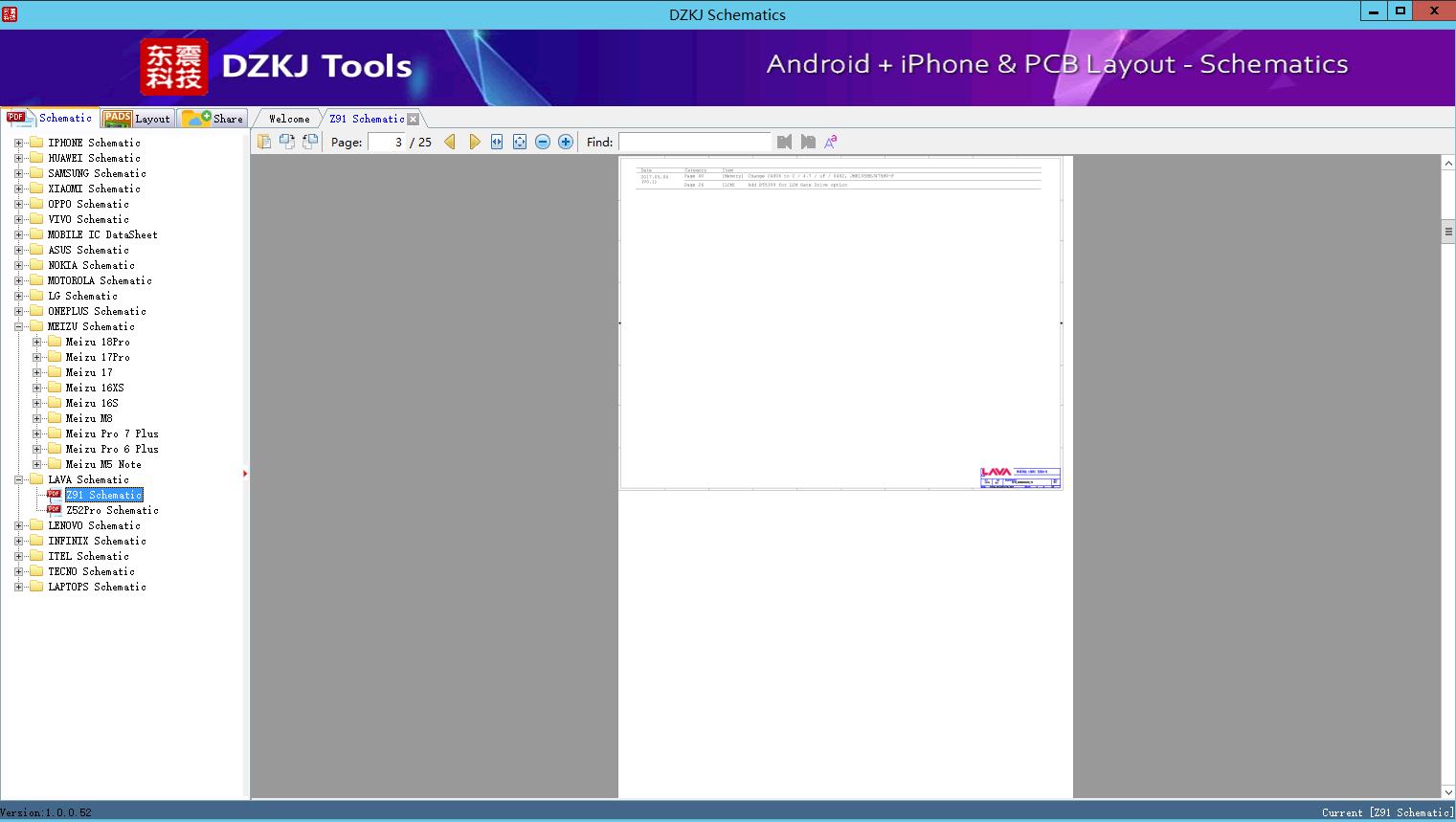Switch to the PADS Layout tab

coord(137,119)
